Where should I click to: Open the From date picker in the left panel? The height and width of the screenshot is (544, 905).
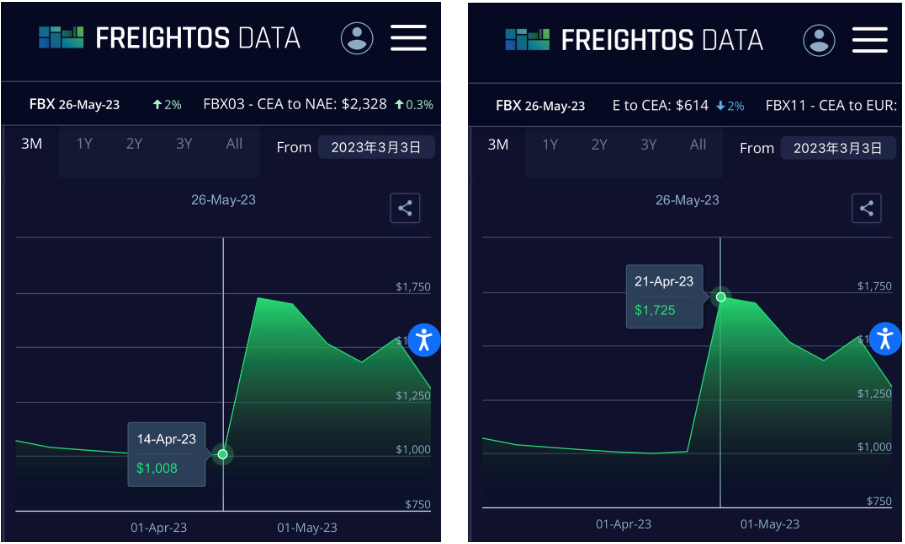point(376,147)
